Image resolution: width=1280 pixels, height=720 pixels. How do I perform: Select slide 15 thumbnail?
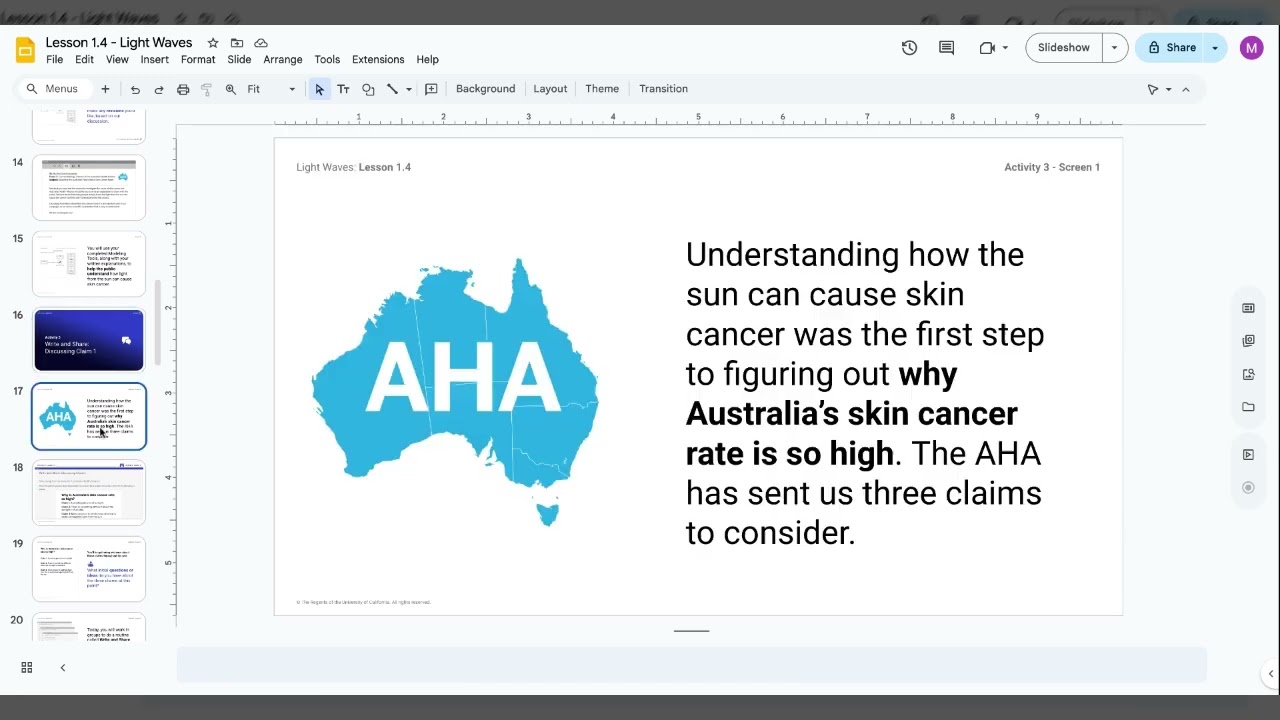(x=89, y=264)
